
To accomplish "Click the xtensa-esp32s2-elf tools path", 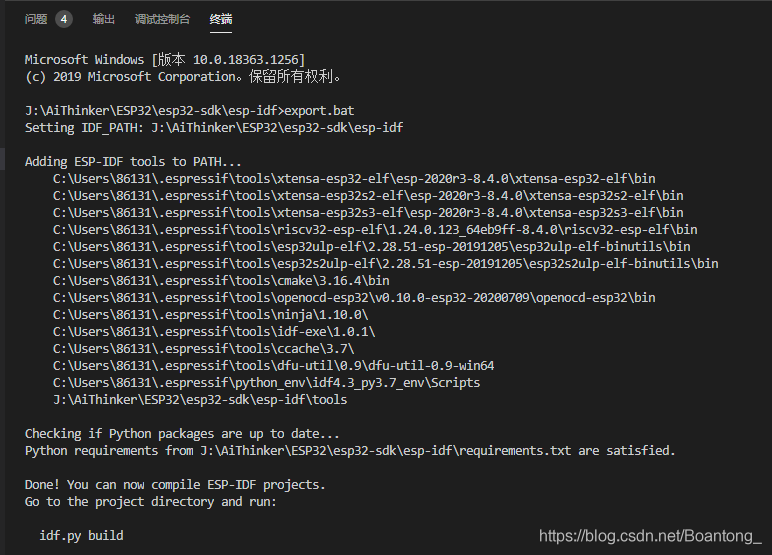I will pos(368,195).
